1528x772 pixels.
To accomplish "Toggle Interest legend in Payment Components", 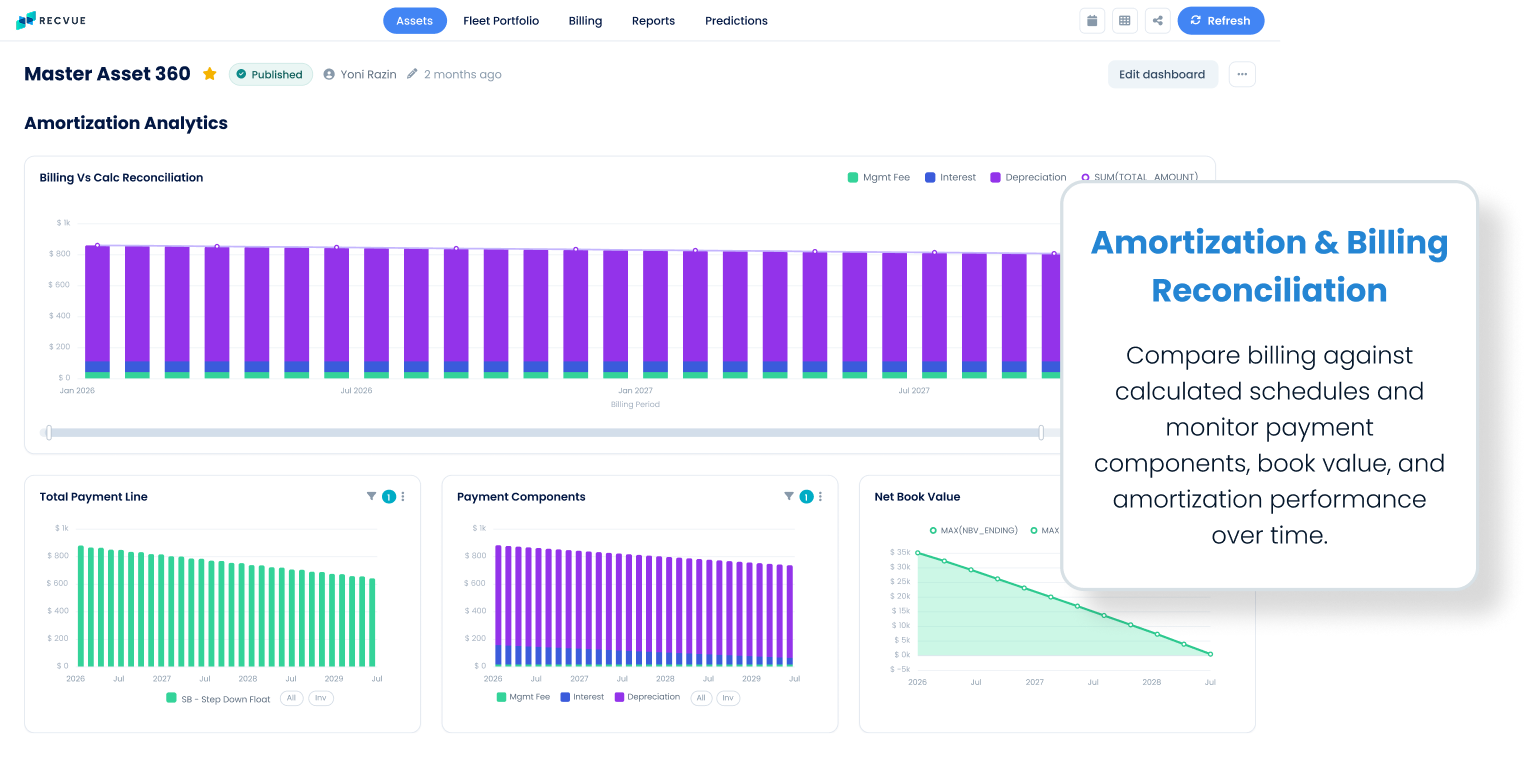I will [583, 697].
